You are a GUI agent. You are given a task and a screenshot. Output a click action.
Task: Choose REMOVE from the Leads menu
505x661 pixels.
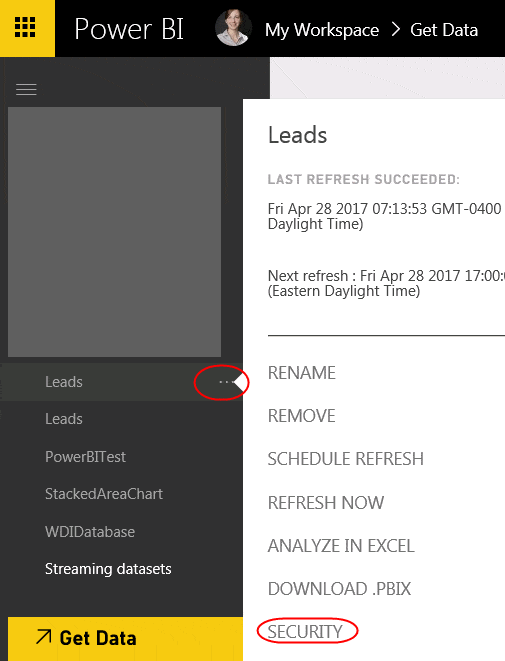click(302, 416)
